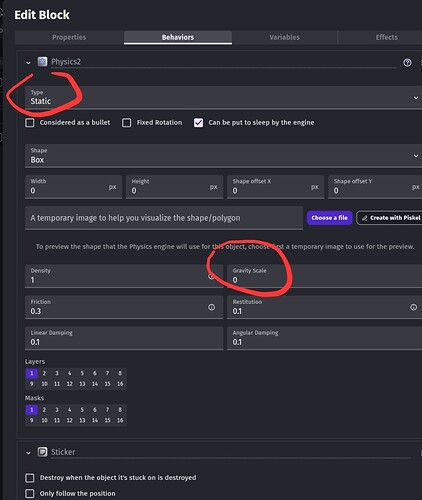The height and width of the screenshot is (500, 422).
Task: Toggle Layers bit 1
Action: 32,373
